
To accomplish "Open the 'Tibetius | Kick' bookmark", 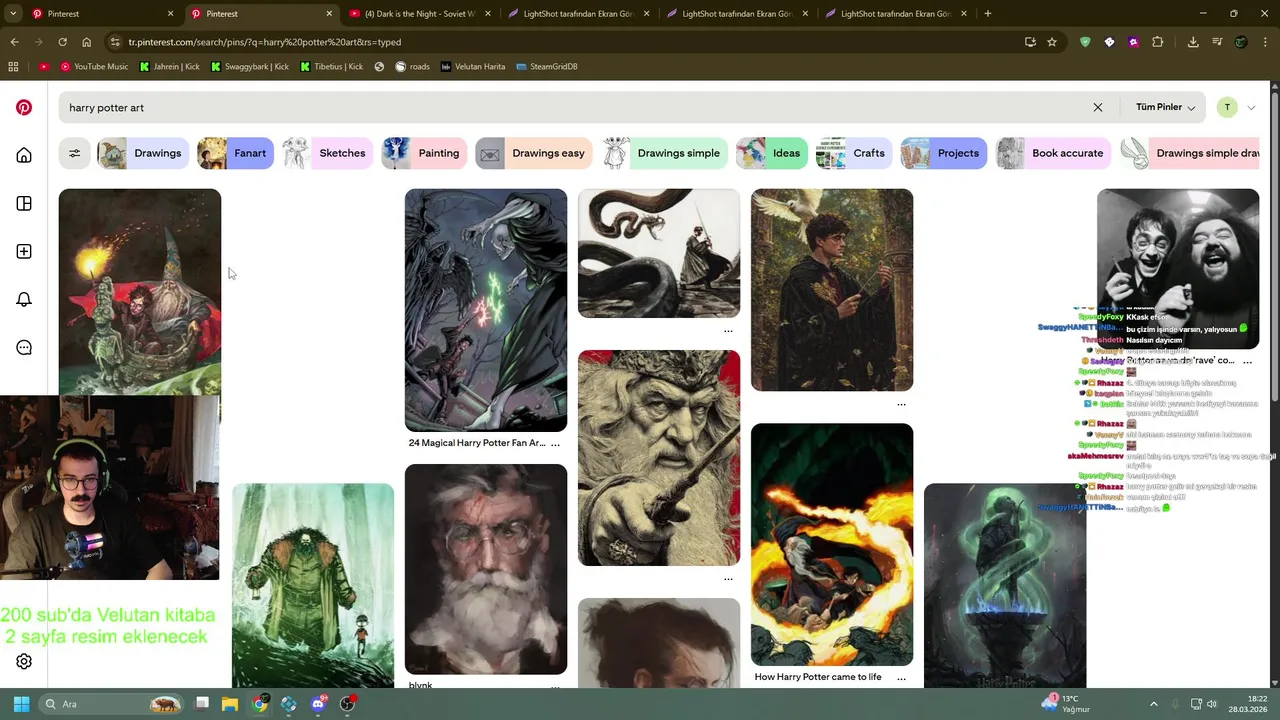I will (331, 66).
